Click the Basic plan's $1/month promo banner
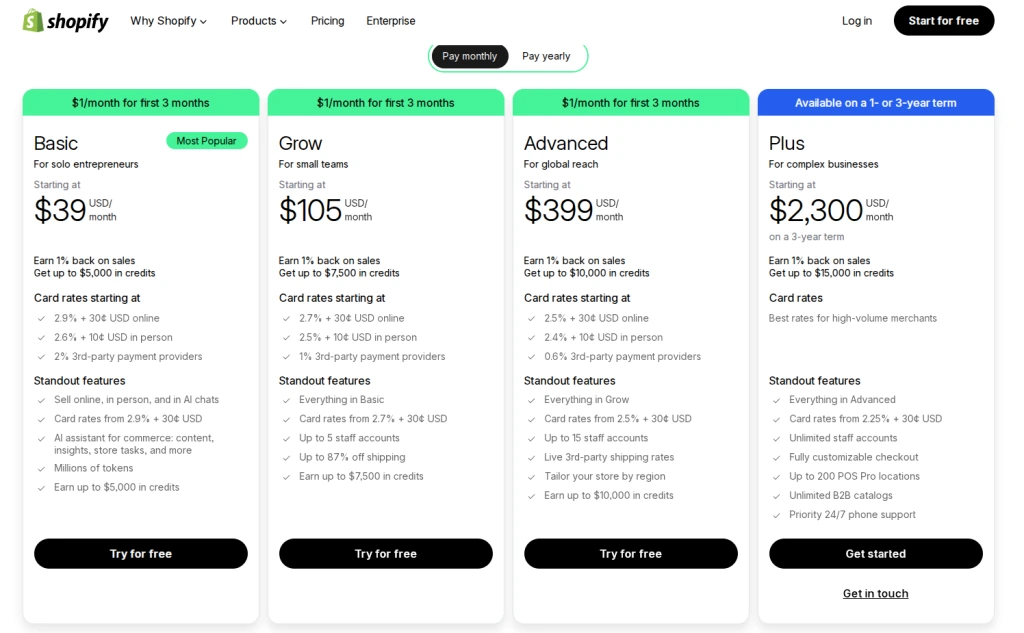 point(140,103)
